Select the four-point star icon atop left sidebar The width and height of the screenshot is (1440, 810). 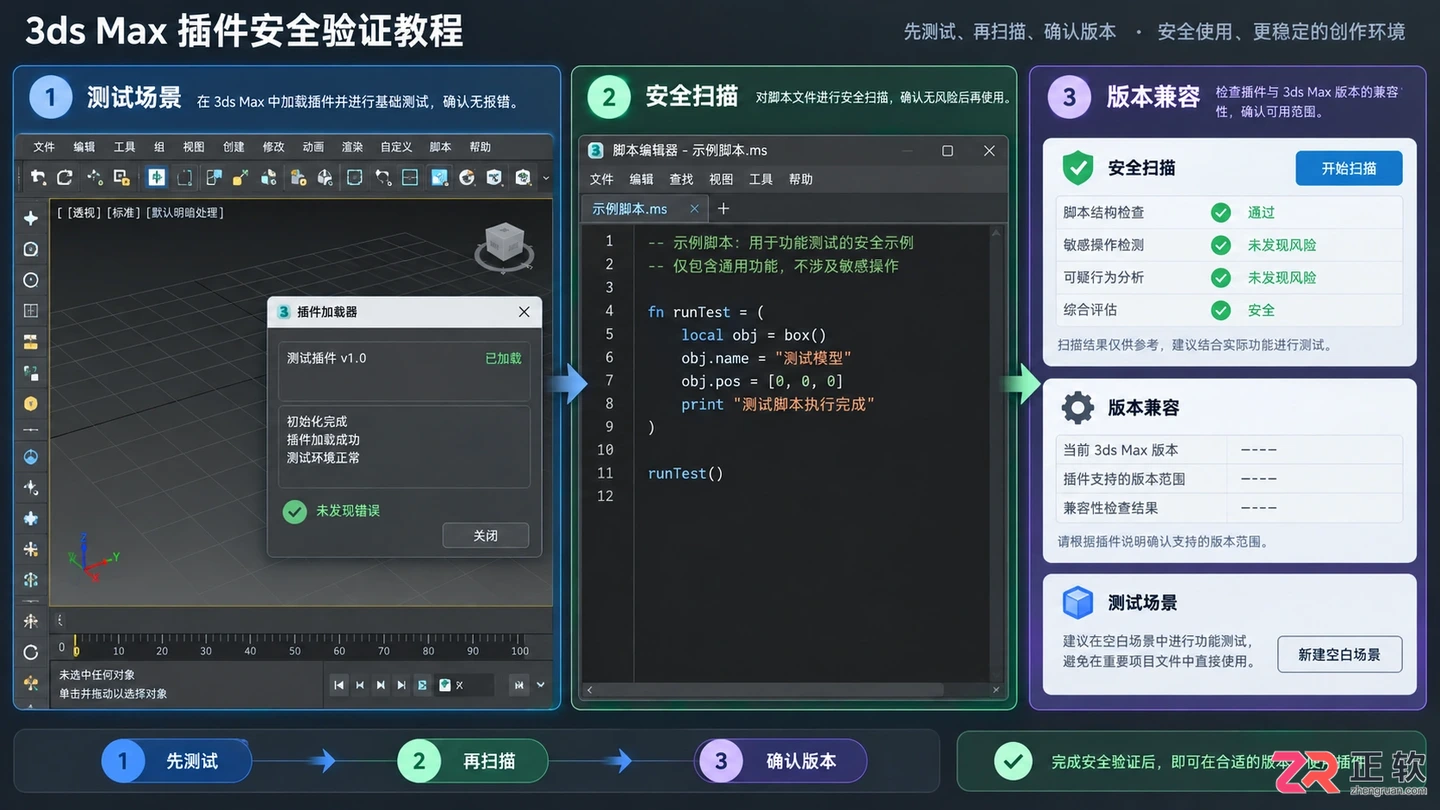coord(31,218)
